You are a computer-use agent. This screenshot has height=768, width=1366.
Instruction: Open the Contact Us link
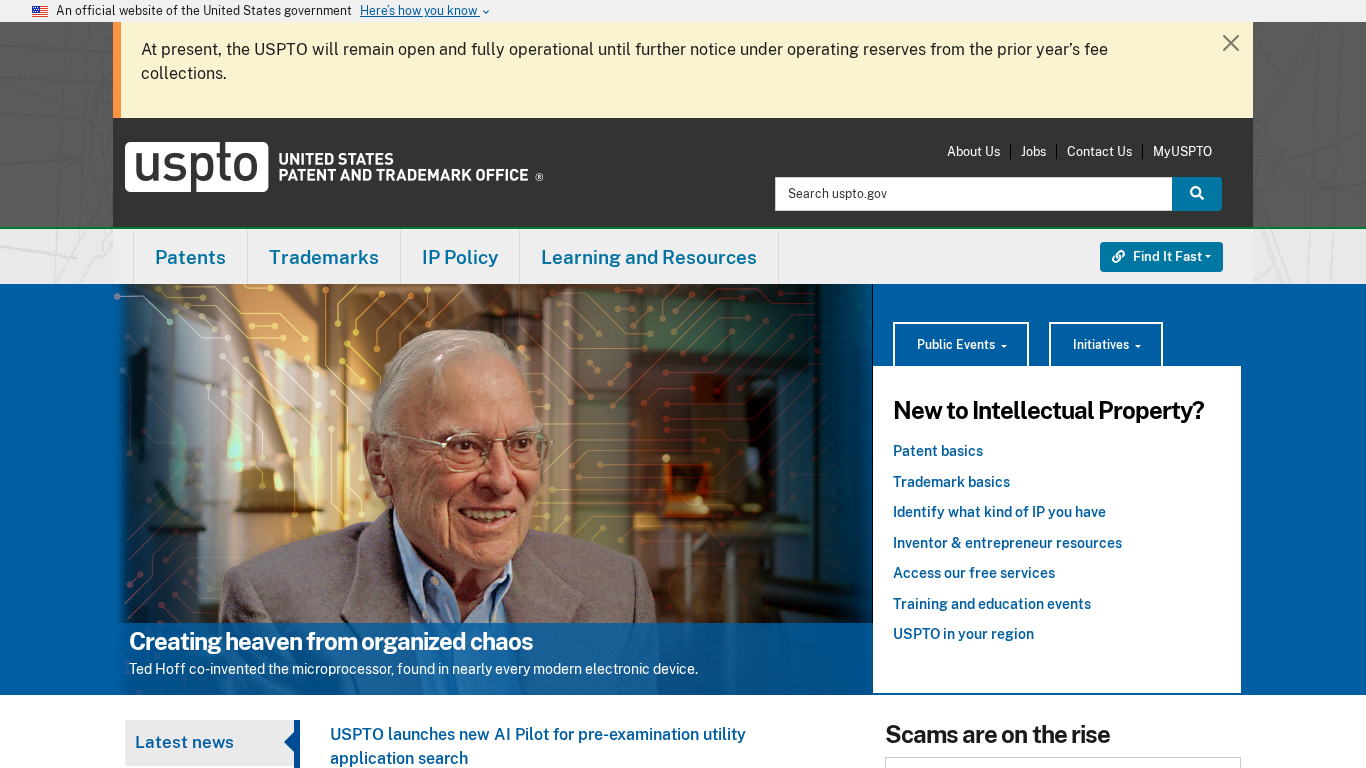click(1099, 152)
